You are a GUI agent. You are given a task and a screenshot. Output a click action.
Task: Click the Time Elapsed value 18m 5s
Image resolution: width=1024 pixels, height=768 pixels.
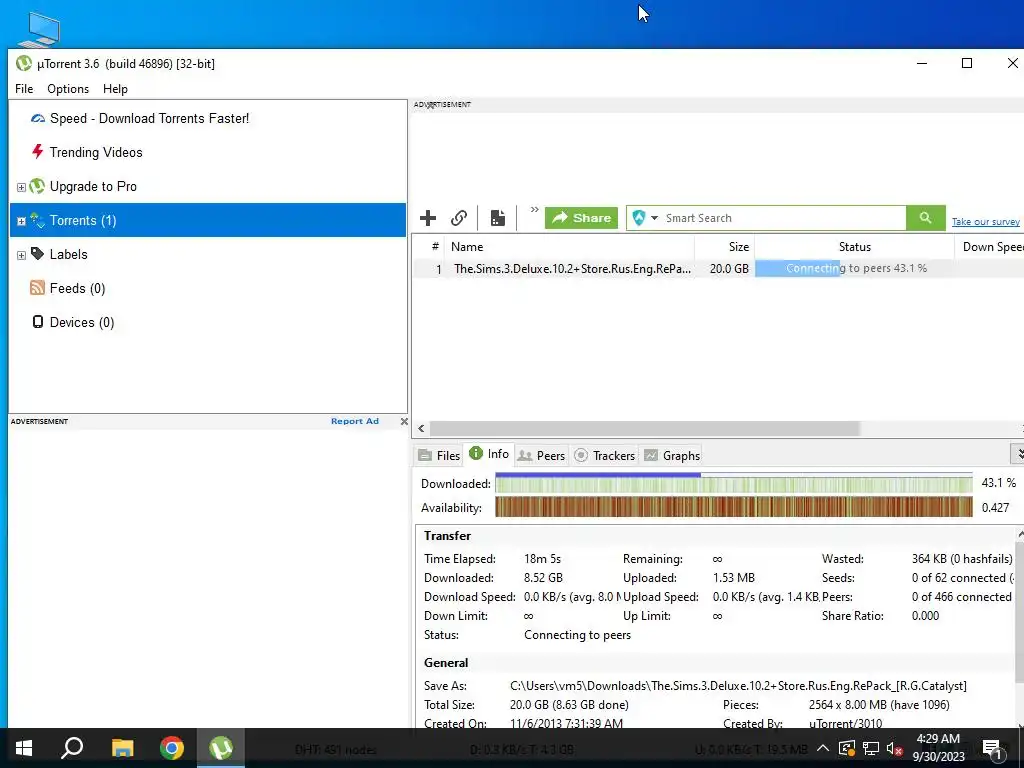(x=542, y=559)
